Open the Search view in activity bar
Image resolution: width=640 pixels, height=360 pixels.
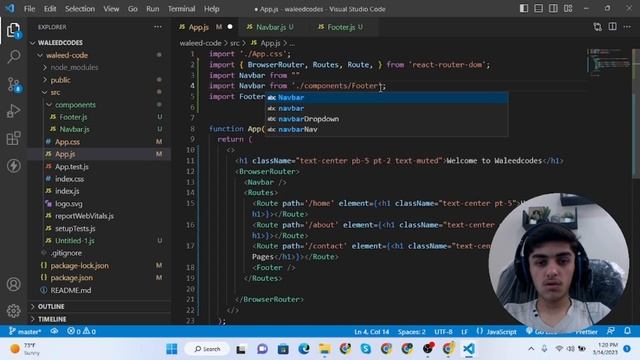[x=13, y=56]
